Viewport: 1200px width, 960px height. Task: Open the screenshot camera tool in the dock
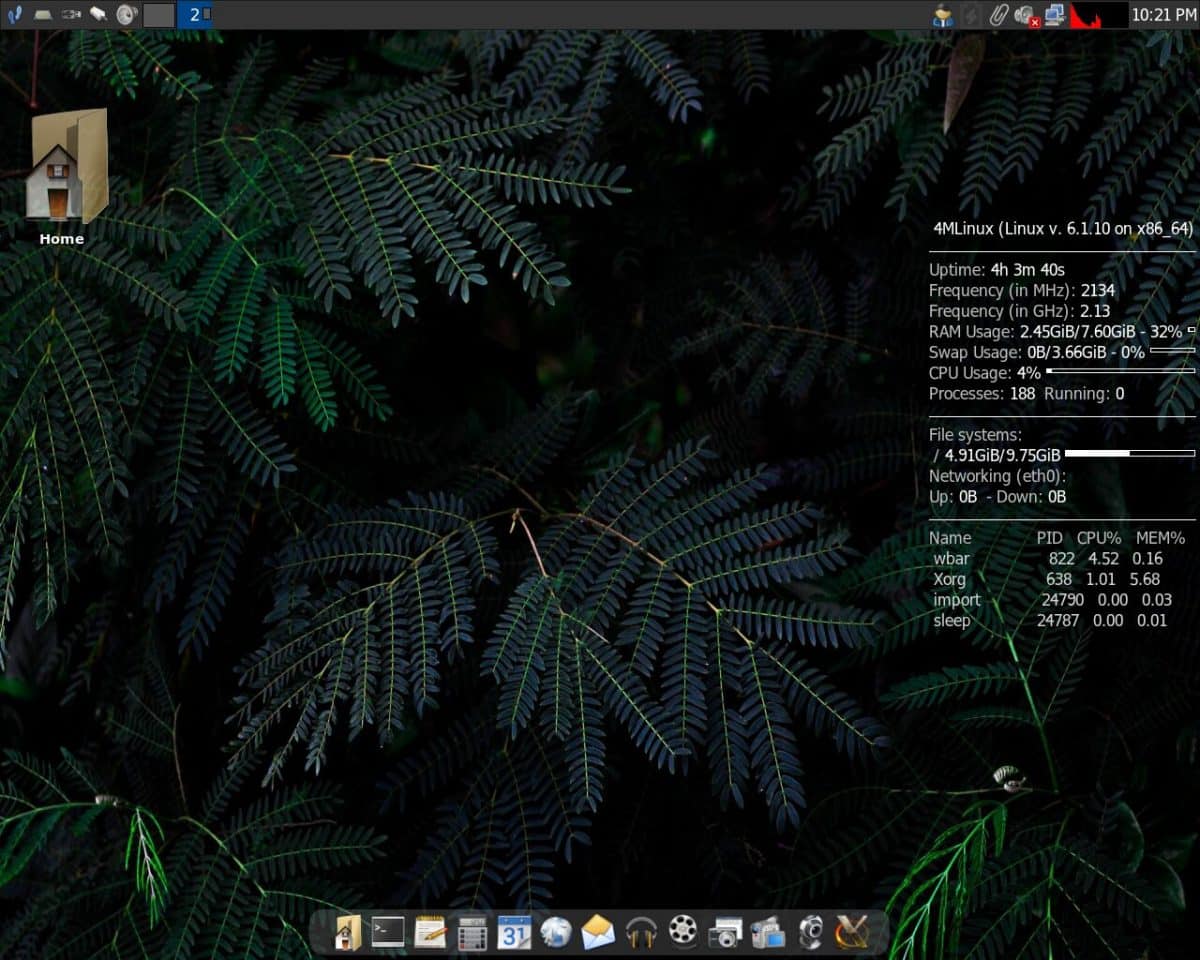(x=724, y=933)
